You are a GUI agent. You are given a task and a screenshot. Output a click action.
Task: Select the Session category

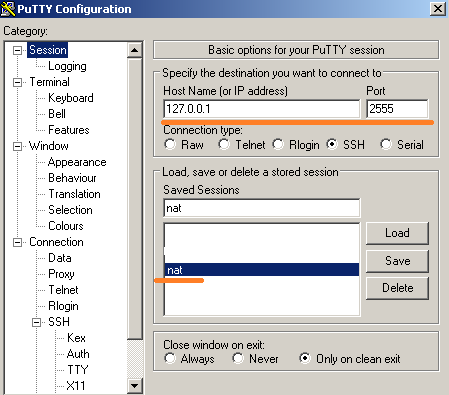point(48,50)
